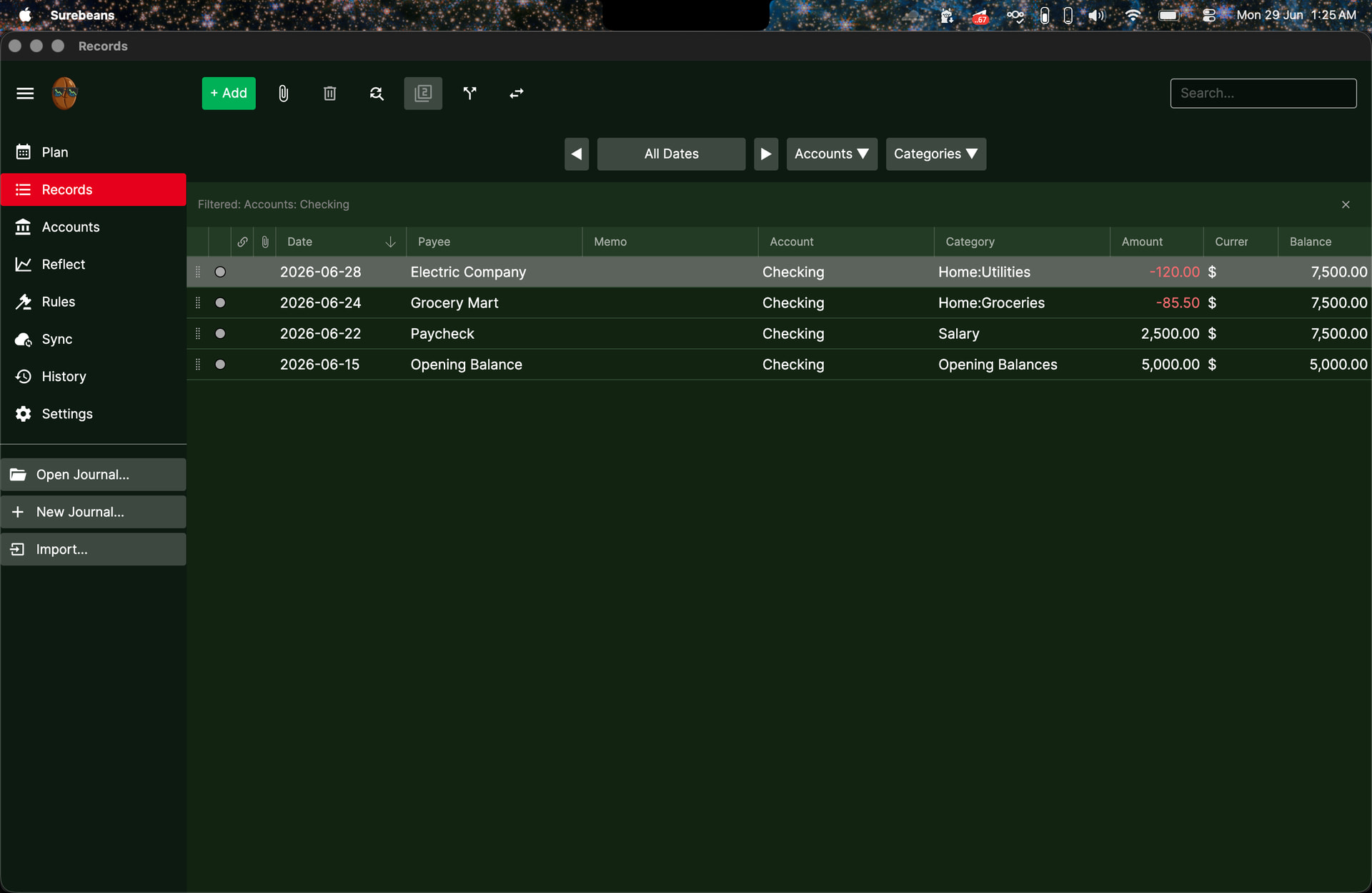Click the Search input field
This screenshot has height=893, width=1372.
coord(1263,94)
